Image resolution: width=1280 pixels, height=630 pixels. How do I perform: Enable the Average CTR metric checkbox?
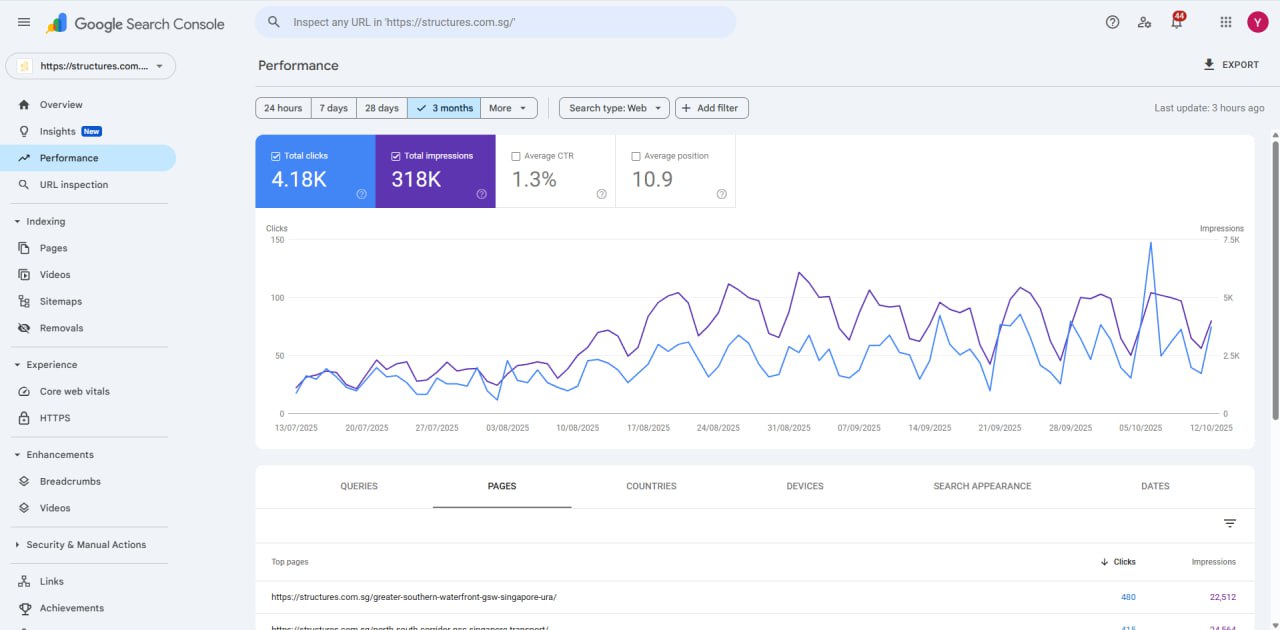[516, 155]
